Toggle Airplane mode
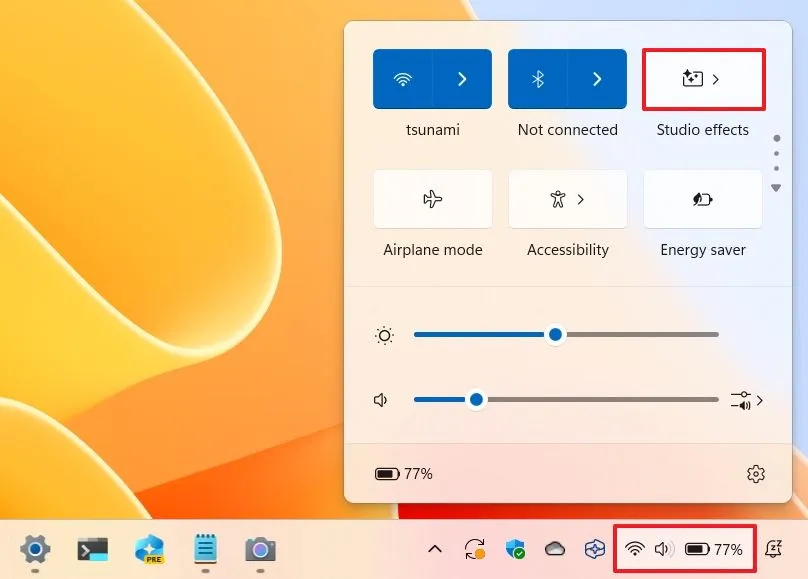Viewport: 808px width, 579px height. pyautogui.click(x=432, y=199)
